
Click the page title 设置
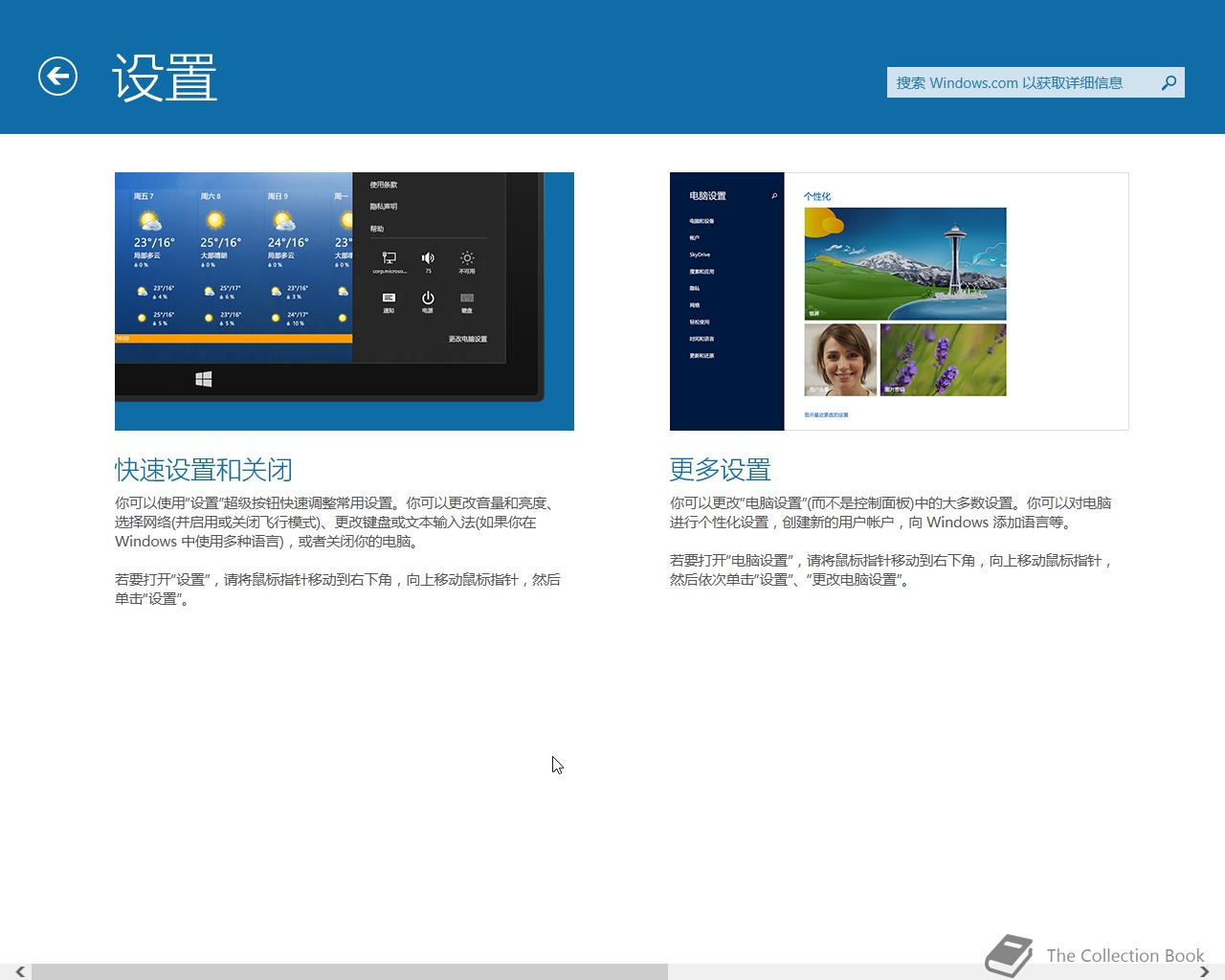tap(165, 78)
